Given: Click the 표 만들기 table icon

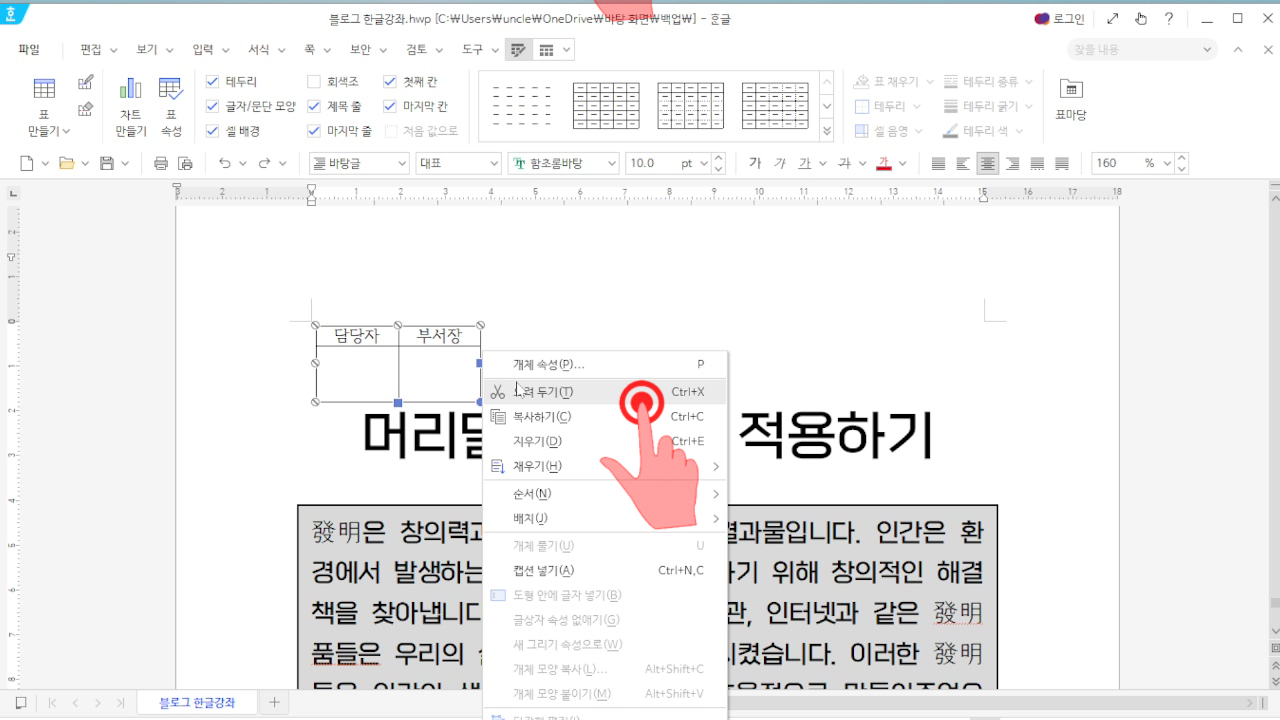Looking at the screenshot, I should (44, 90).
